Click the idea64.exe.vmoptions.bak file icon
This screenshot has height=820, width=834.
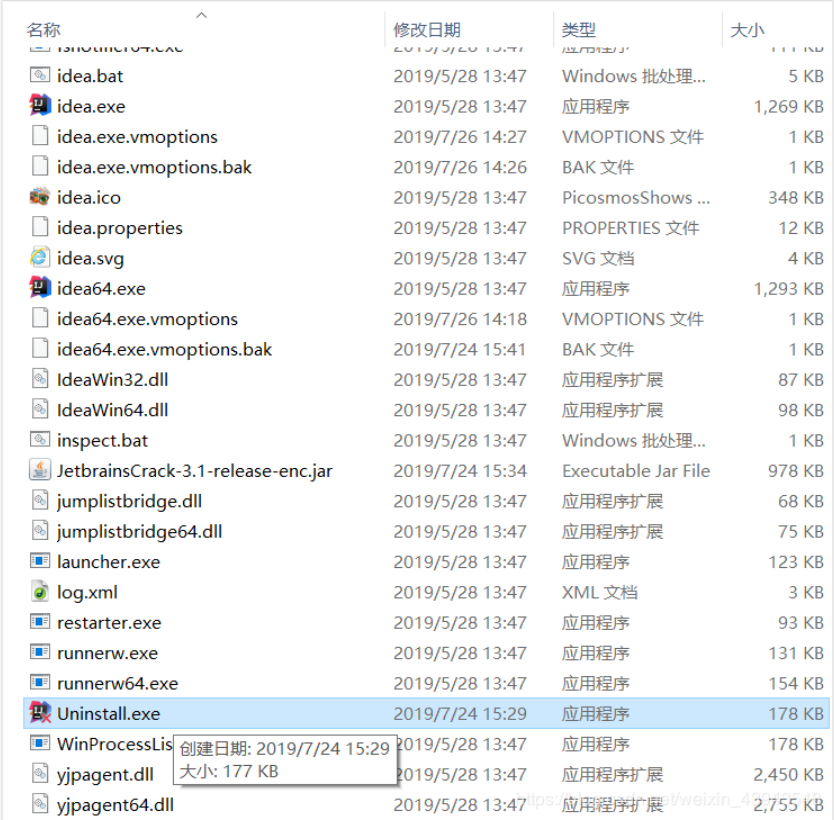tap(40, 348)
